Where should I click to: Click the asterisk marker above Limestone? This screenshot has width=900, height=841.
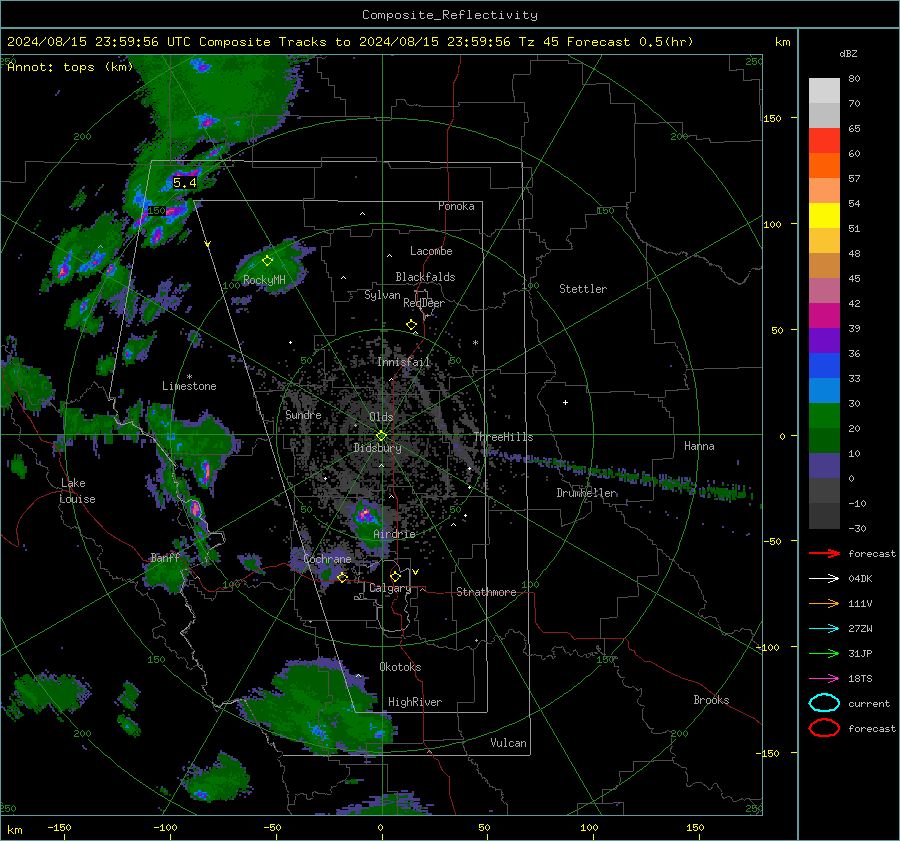tap(189, 377)
